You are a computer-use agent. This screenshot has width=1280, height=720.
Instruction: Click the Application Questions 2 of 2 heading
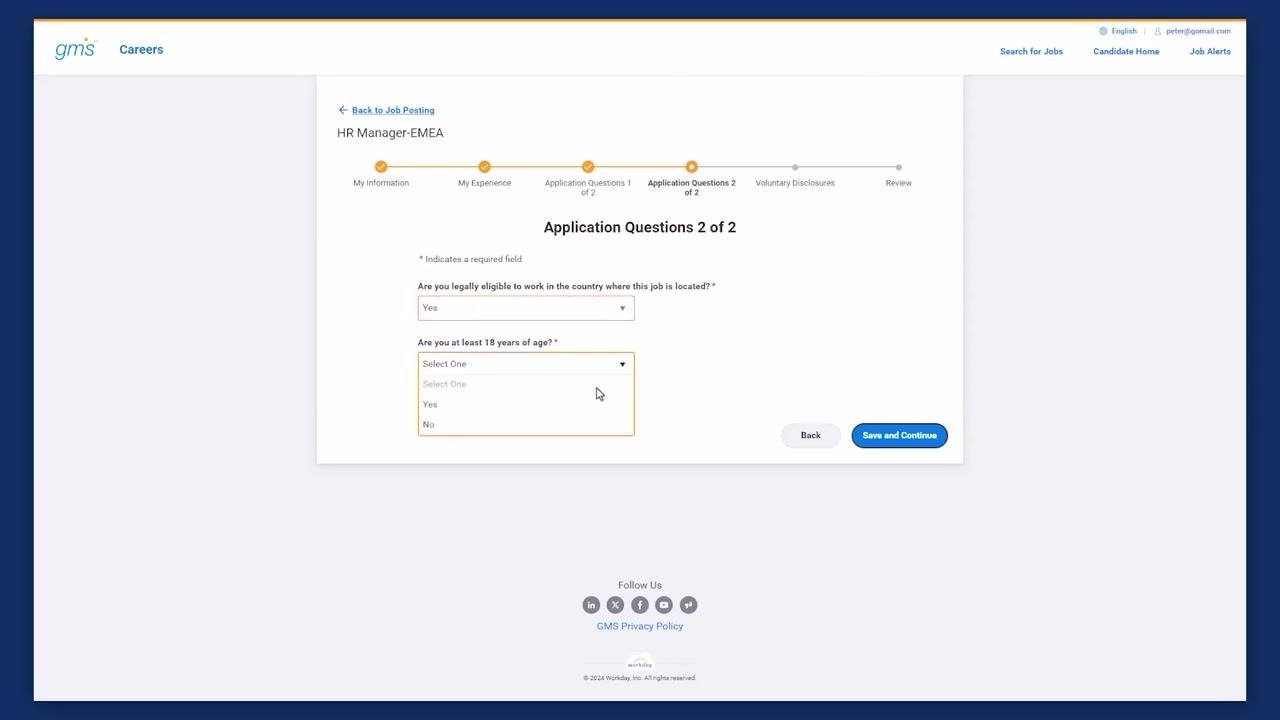point(640,227)
